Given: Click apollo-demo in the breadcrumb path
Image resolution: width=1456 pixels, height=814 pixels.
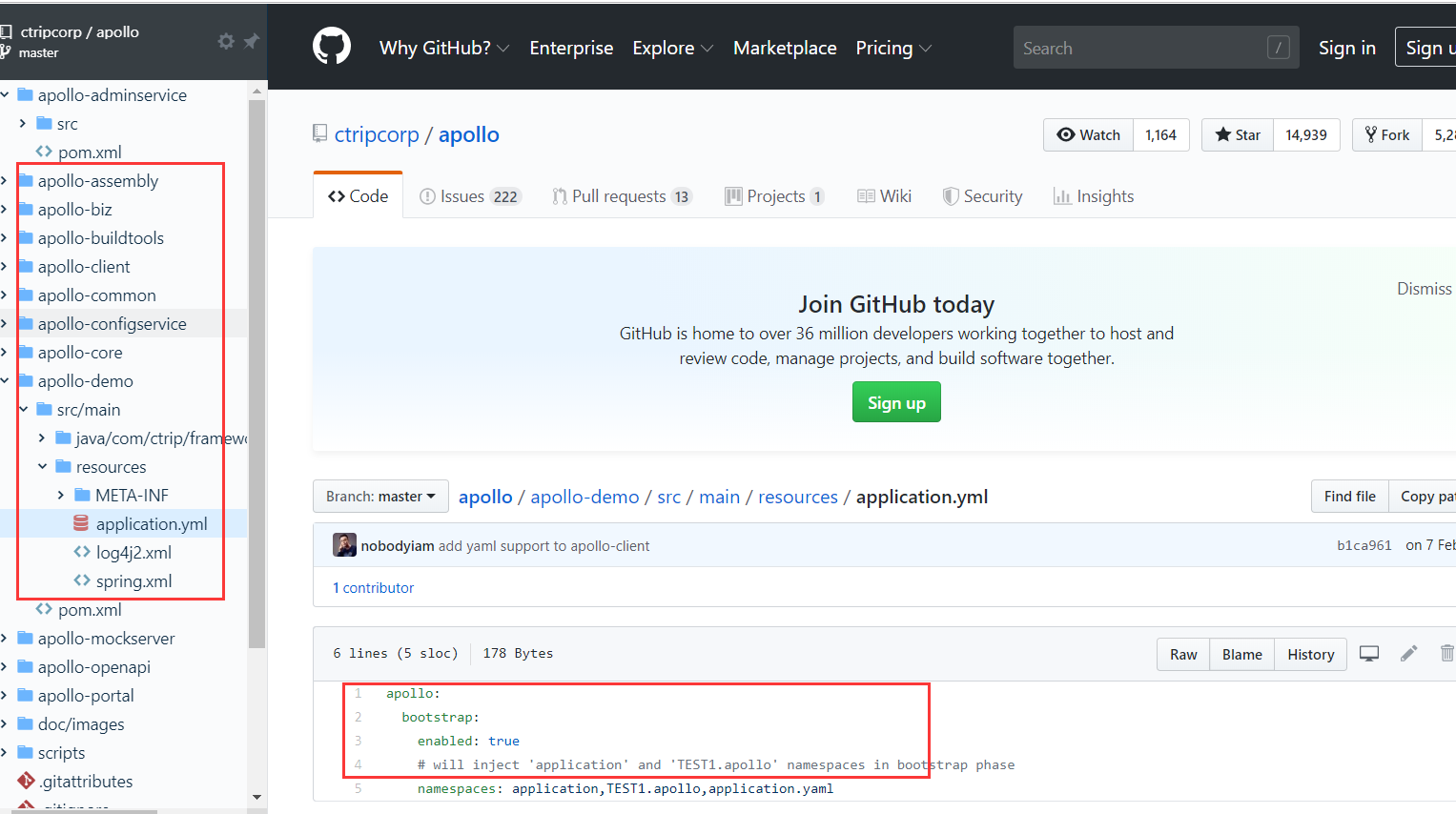Looking at the screenshot, I should [584, 497].
